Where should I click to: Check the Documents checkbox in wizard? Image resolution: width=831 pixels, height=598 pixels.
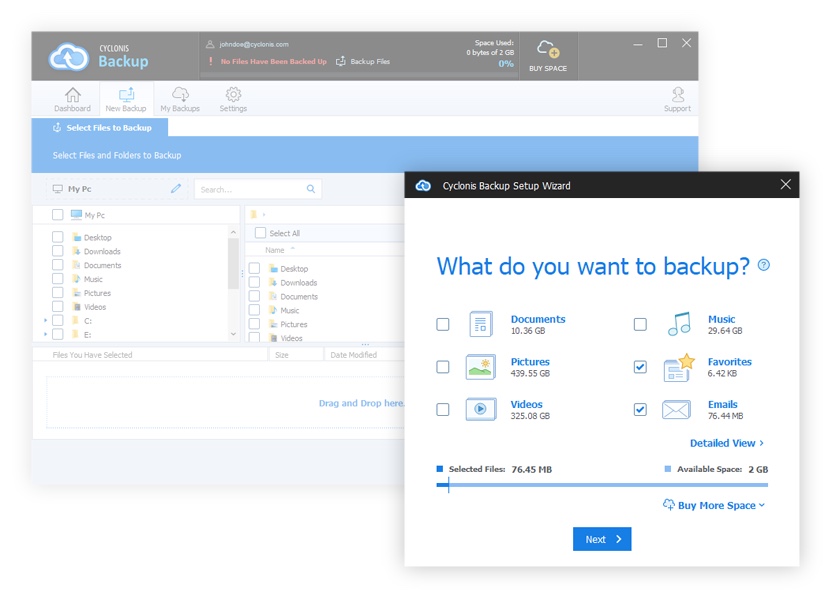[x=443, y=324]
